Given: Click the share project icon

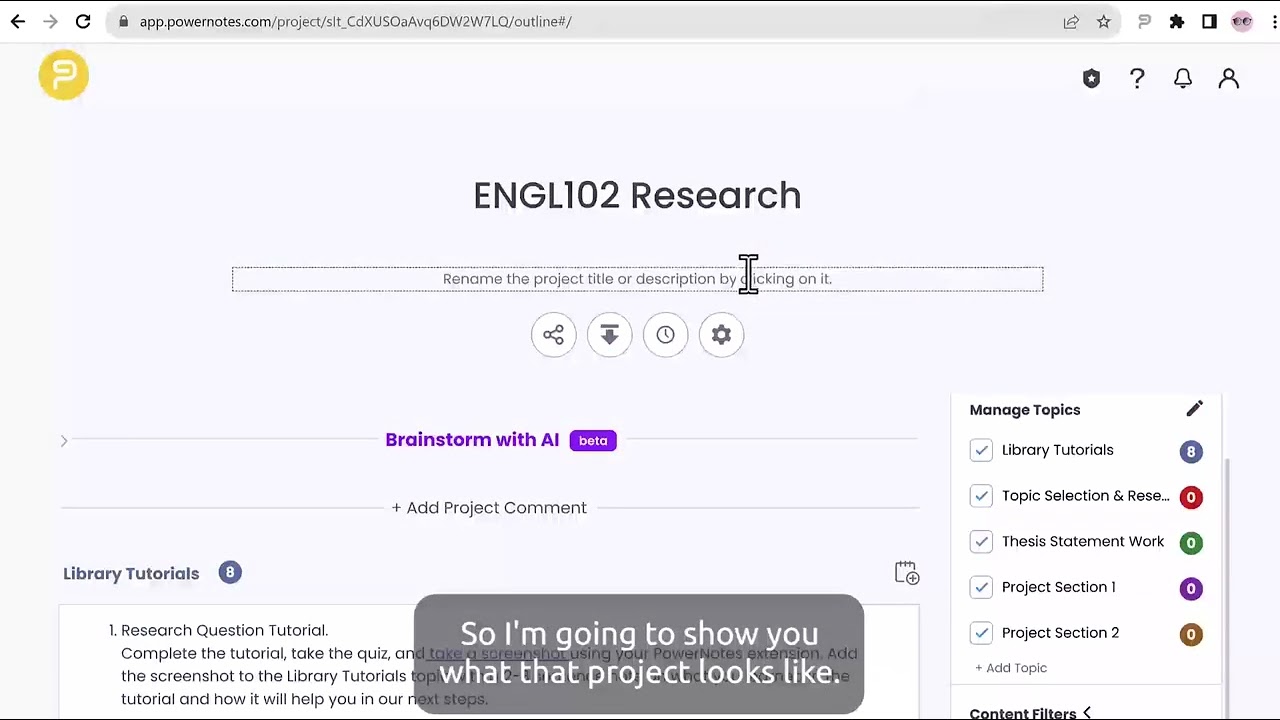Looking at the screenshot, I should (553, 335).
